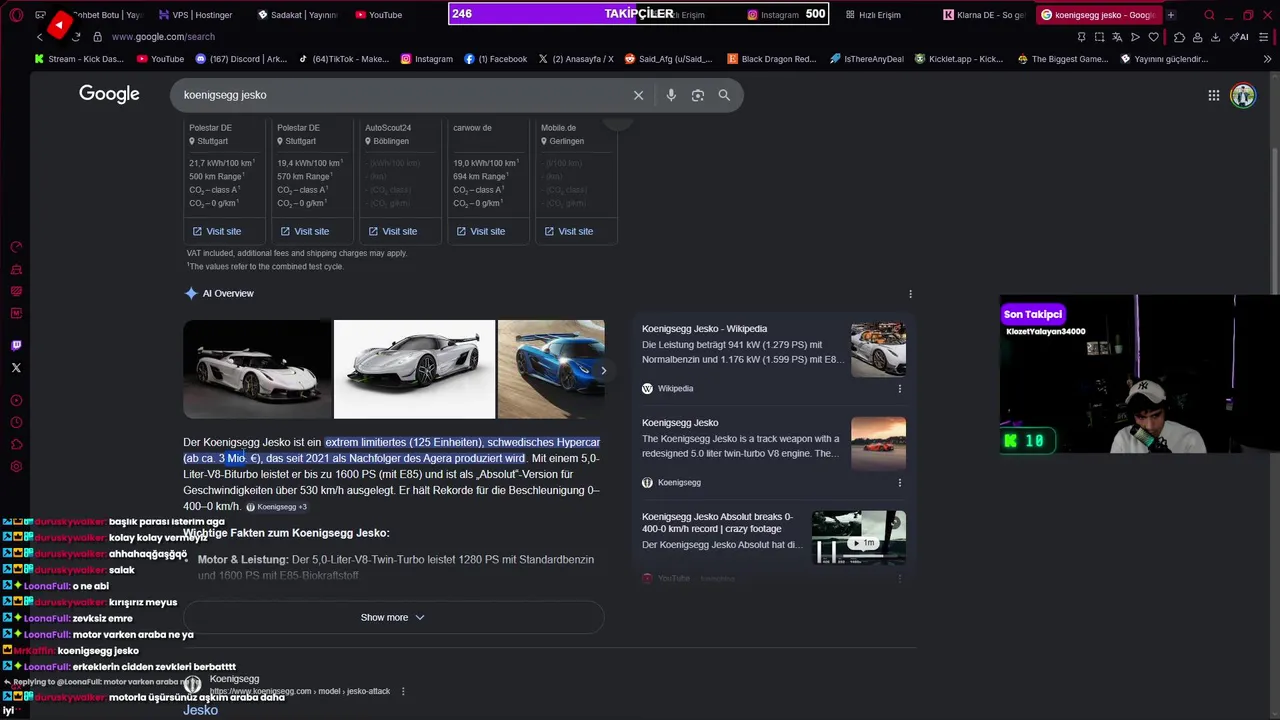Switch to the Klarna DE tab
The image size is (1280, 720).
tap(985, 15)
